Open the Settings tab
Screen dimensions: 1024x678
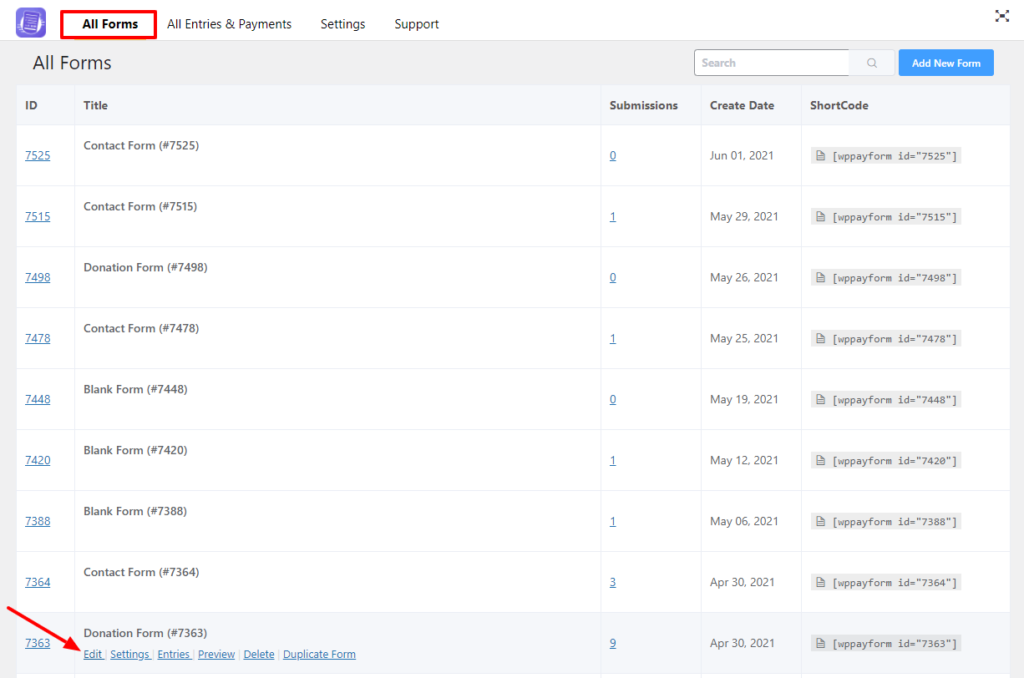click(x=343, y=24)
